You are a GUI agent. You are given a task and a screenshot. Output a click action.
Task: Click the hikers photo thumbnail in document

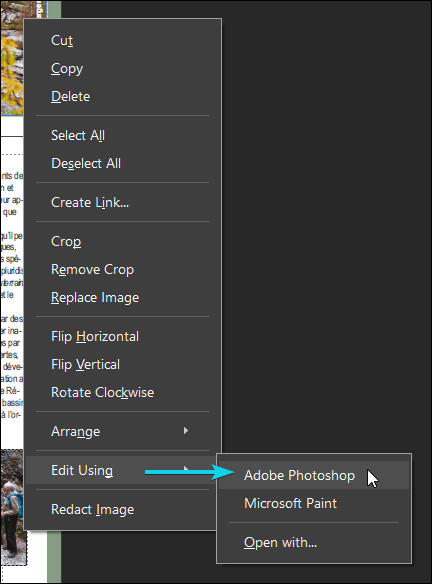tap(13, 508)
